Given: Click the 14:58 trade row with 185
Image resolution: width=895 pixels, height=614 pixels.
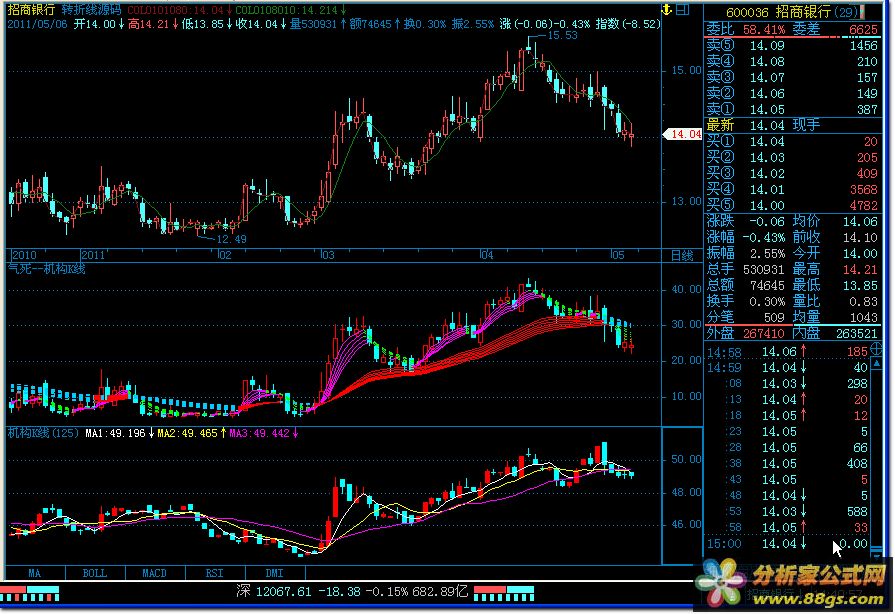Looking at the screenshot, I should pos(788,352).
